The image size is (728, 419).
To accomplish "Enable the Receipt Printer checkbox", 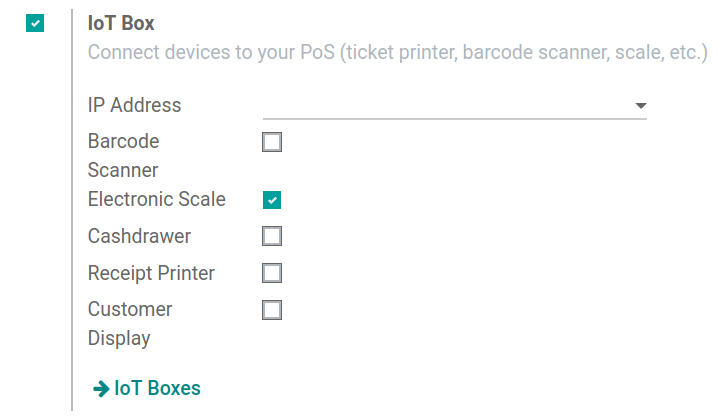I will [272, 273].
